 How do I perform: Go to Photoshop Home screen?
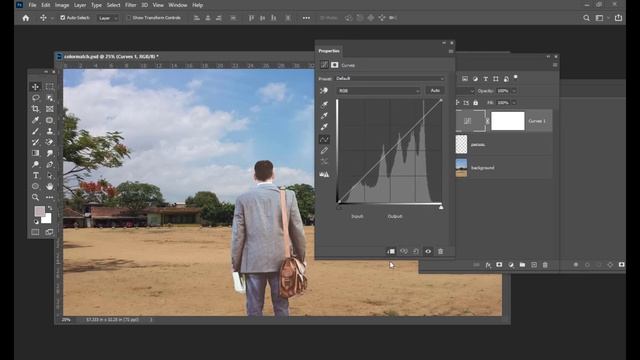click(26, 18)
